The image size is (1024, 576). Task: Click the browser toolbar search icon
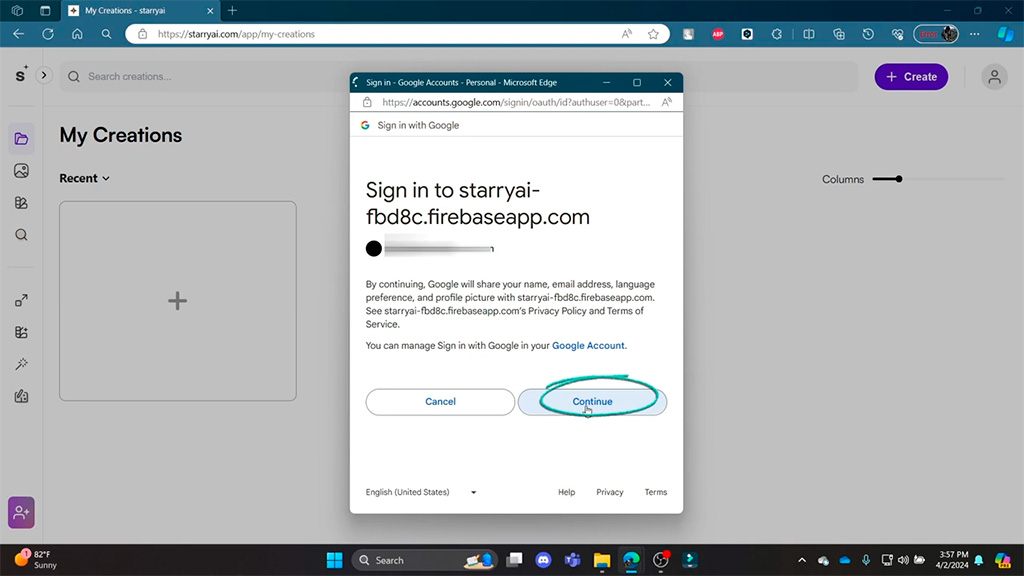(106, 34)
